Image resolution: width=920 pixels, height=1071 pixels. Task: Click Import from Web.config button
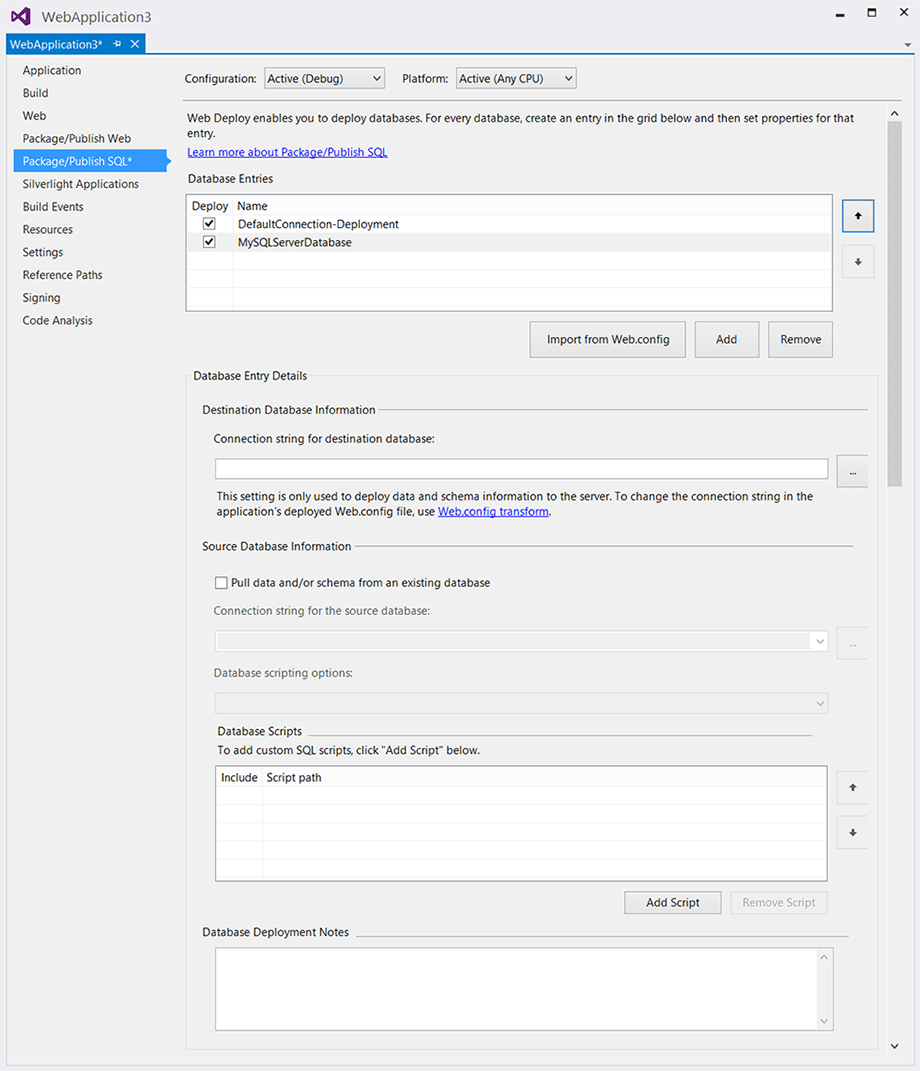click(x=608, y=339)
